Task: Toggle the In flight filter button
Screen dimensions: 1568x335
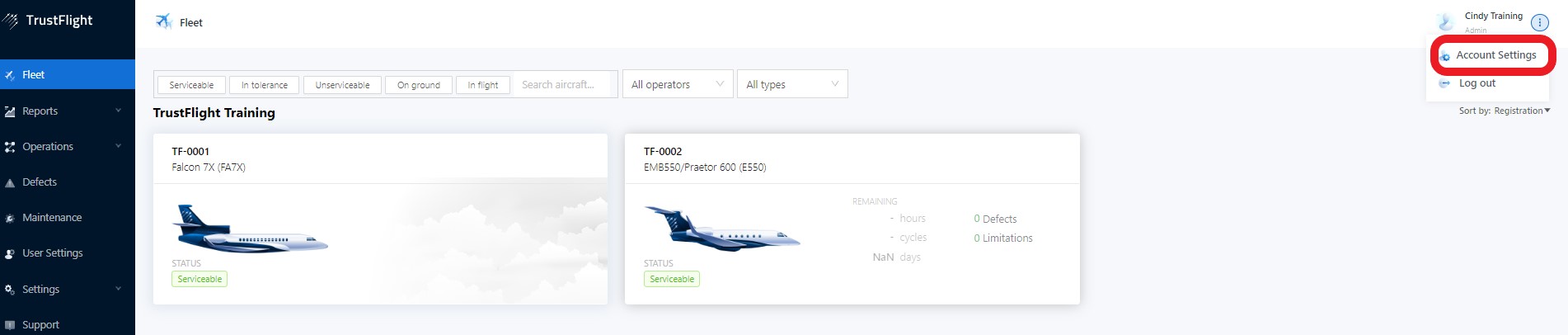Action: pos(482,85)
